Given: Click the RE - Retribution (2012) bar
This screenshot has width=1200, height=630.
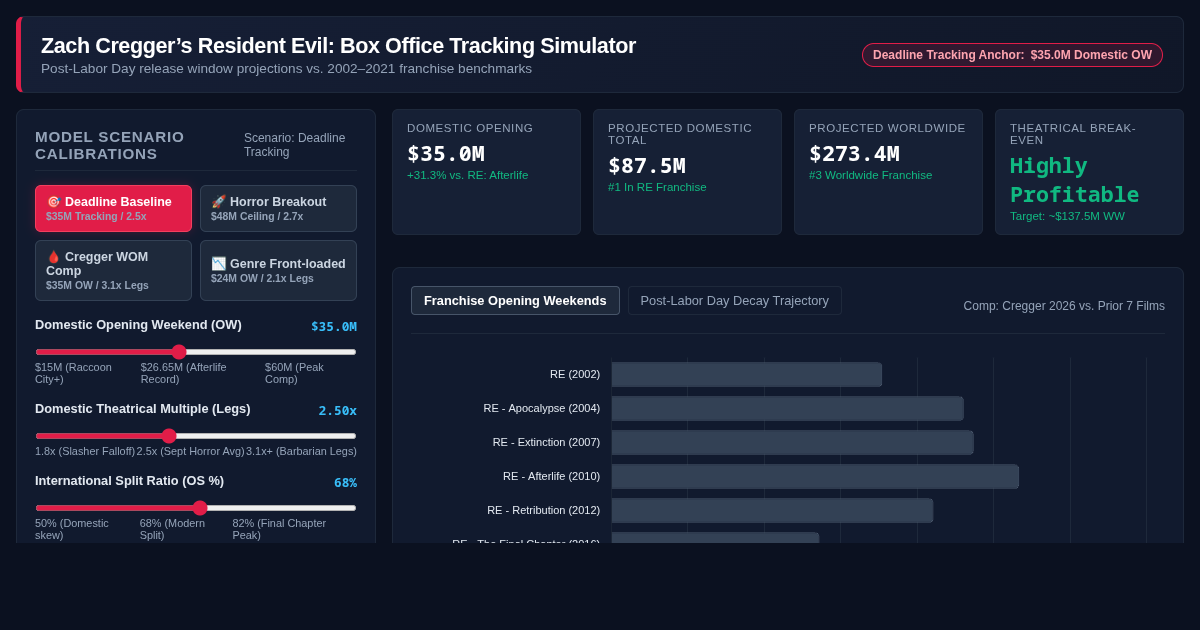Looking at the screenshot, I should [x=772, y=510].
